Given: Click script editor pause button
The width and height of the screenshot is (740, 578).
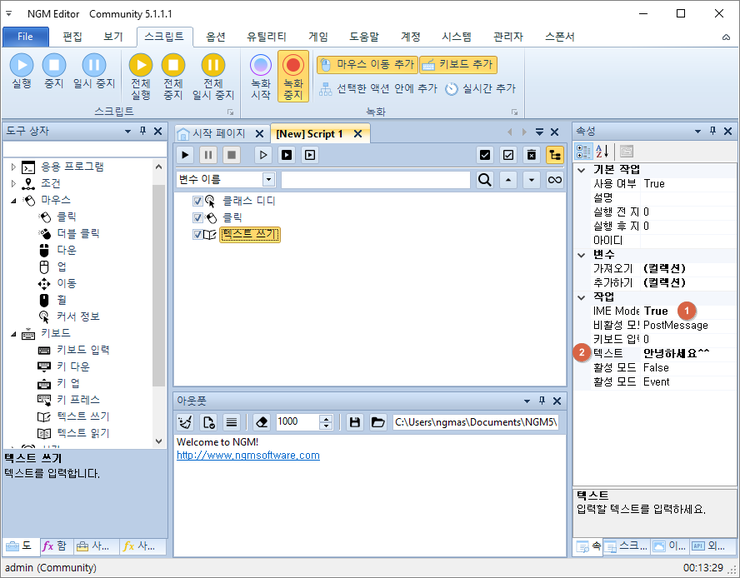Looking at the screenshot, I should tap(208, 155).
